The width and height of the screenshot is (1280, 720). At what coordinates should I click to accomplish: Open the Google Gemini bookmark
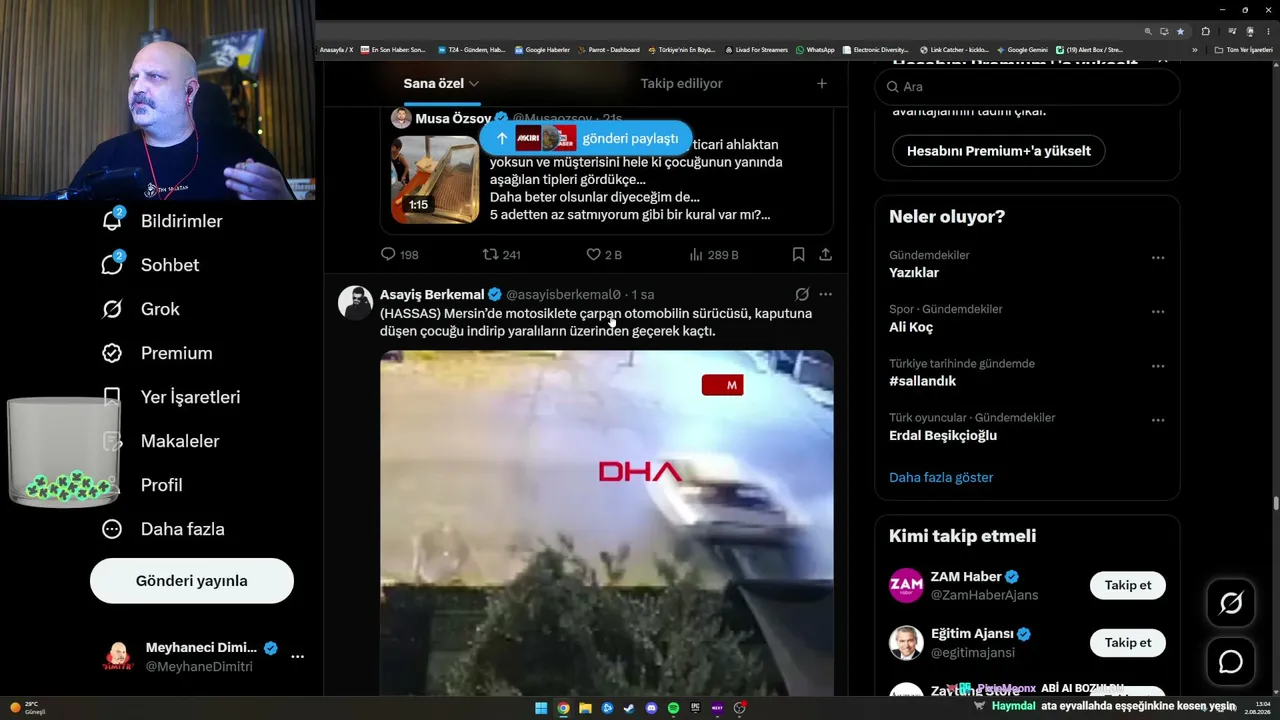click(x=1022, y=50)
